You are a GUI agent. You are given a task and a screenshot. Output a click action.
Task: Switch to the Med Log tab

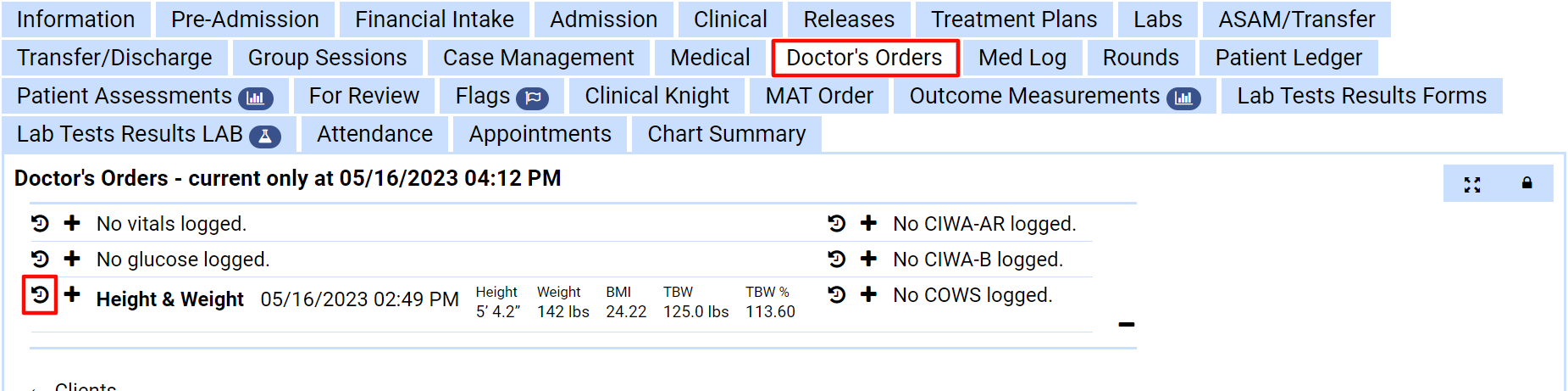[1022, 58]
